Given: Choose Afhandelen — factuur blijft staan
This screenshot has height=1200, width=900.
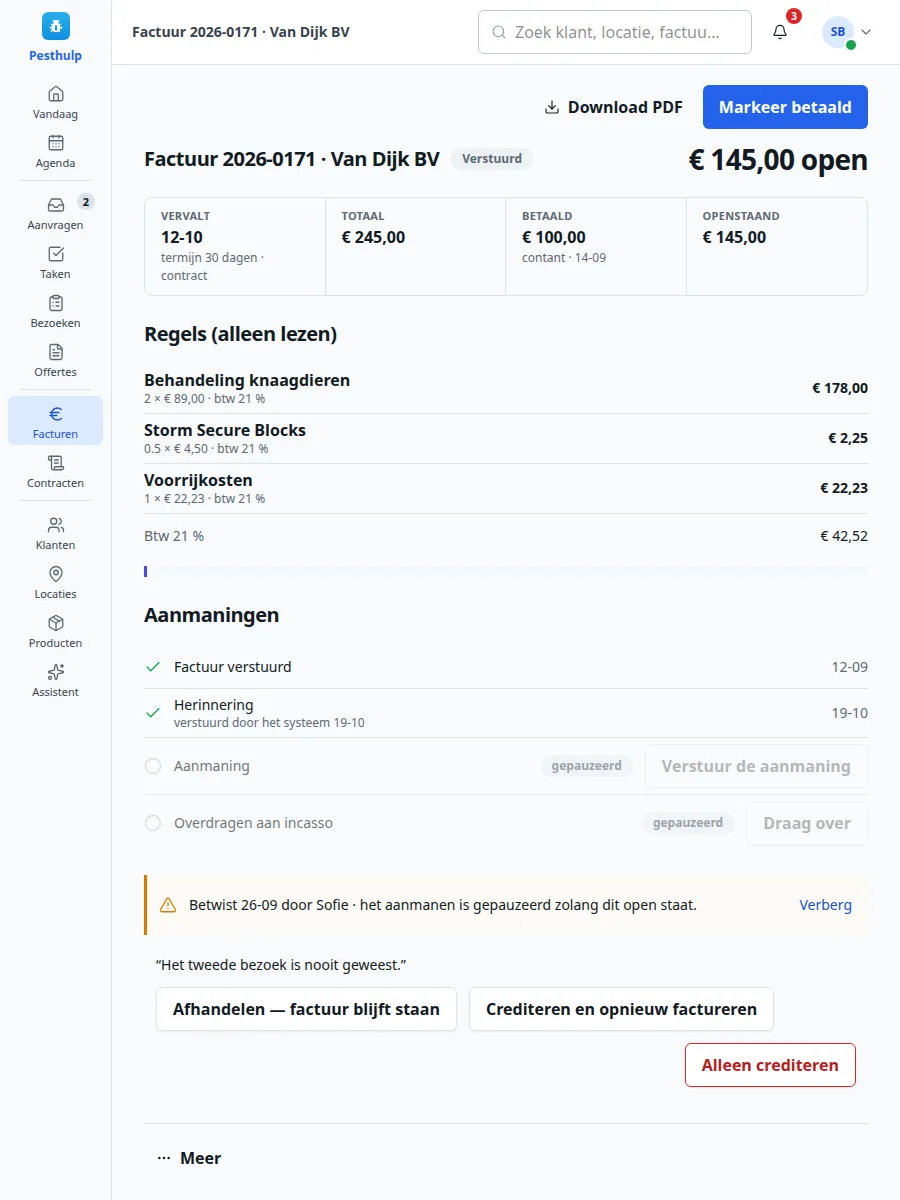Looking at the screenshot, I should (306, 1009).
